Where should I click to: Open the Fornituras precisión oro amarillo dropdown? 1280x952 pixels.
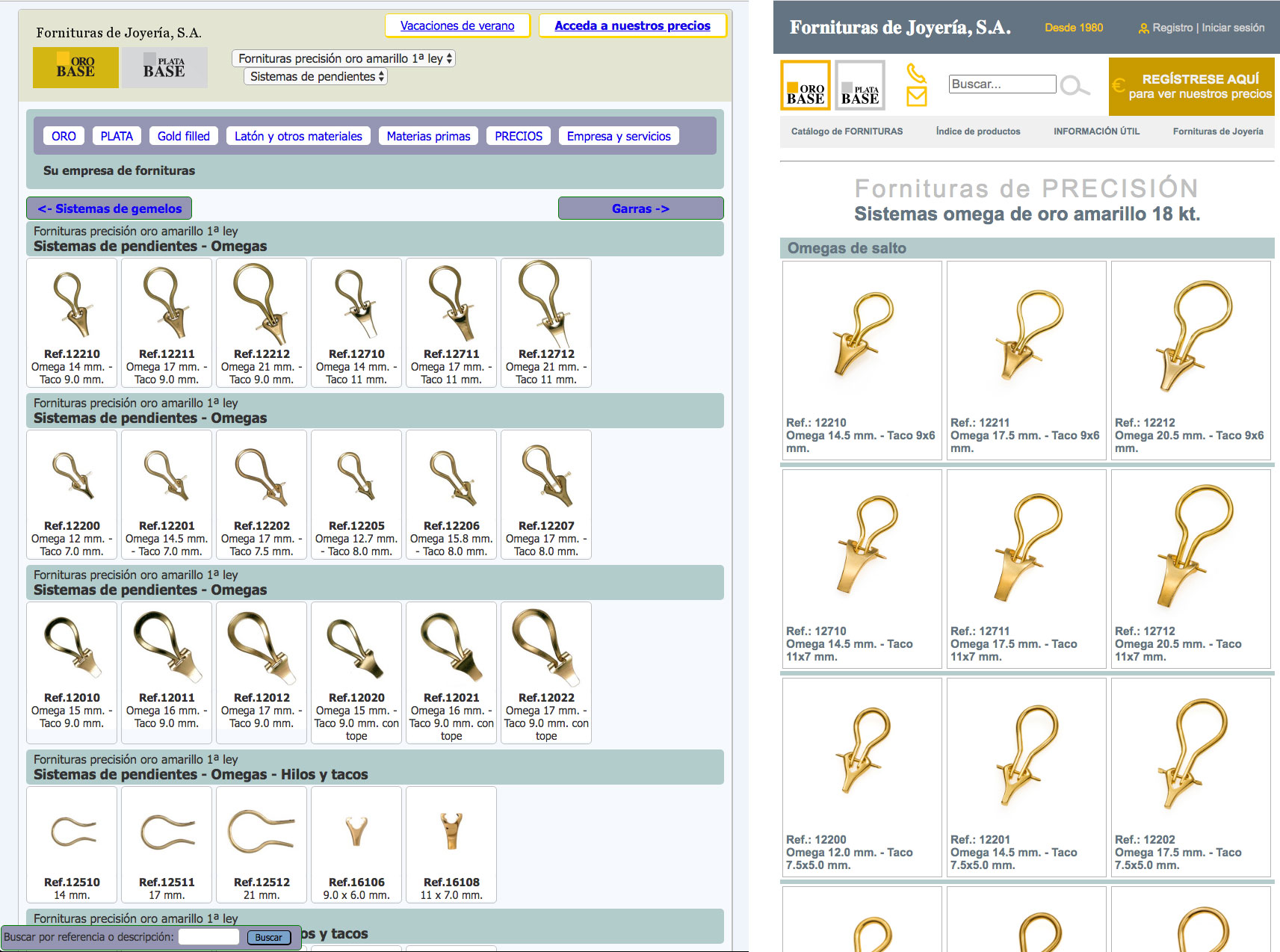click(x=344, y=58)
